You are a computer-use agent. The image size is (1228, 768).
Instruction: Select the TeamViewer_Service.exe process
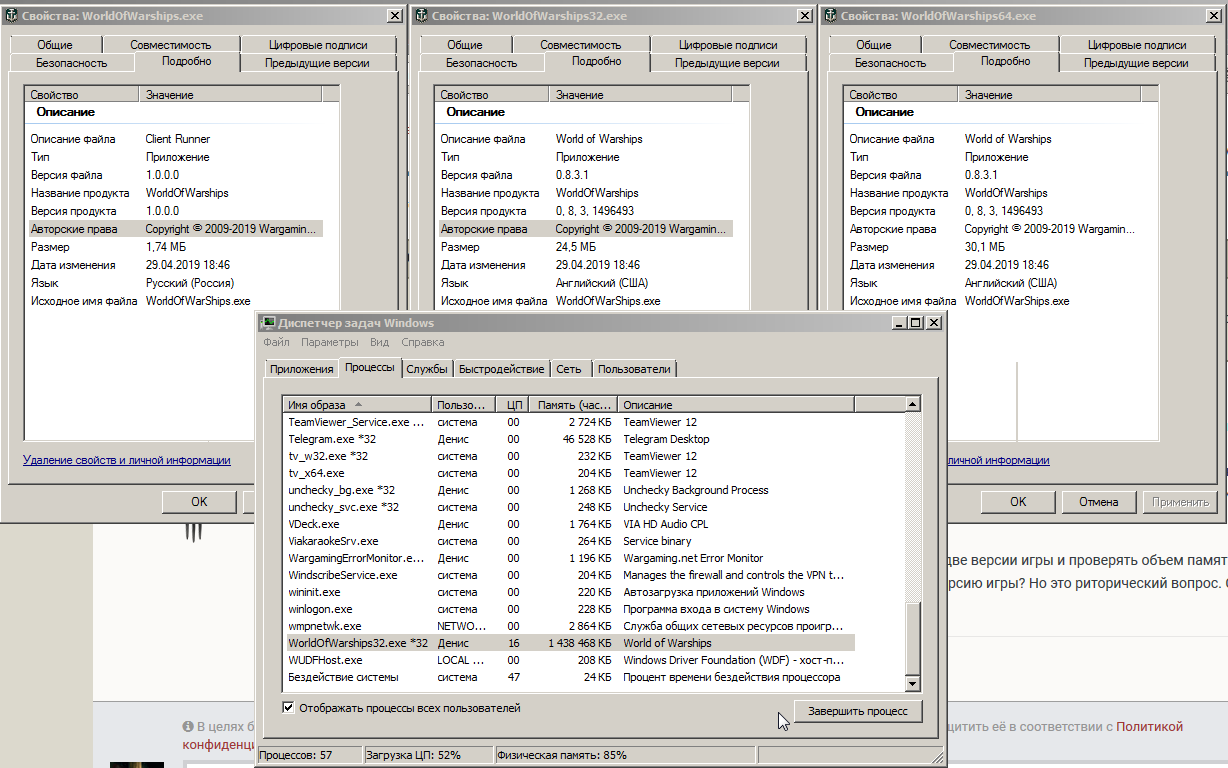point(569,422)
